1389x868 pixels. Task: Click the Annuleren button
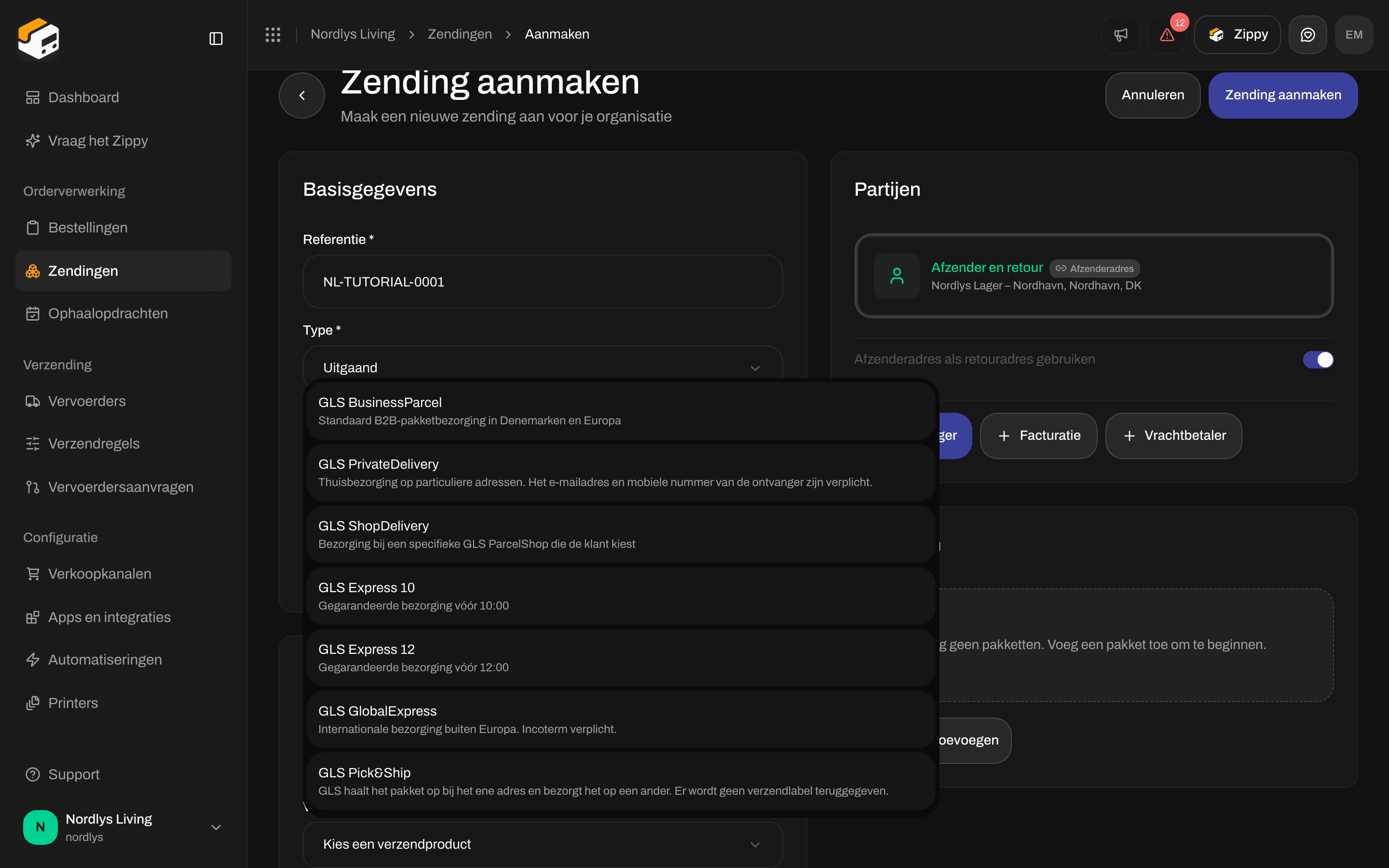(x=1153, y=95)
